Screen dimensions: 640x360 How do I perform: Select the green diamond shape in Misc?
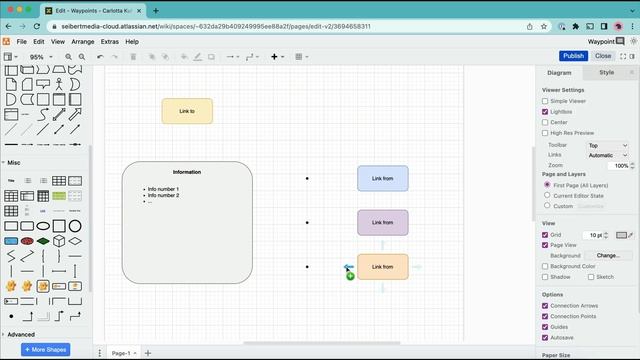(43, 241)
